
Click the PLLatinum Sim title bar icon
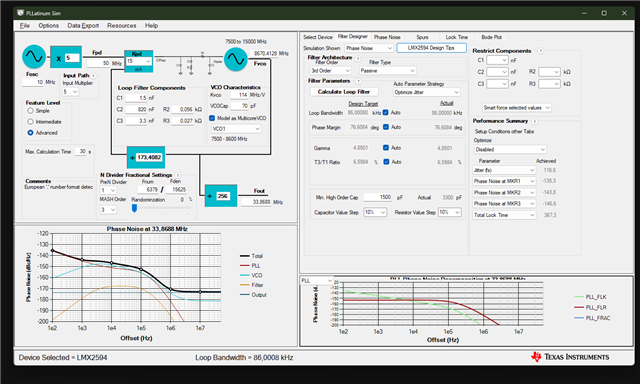[x=20, y=13]
